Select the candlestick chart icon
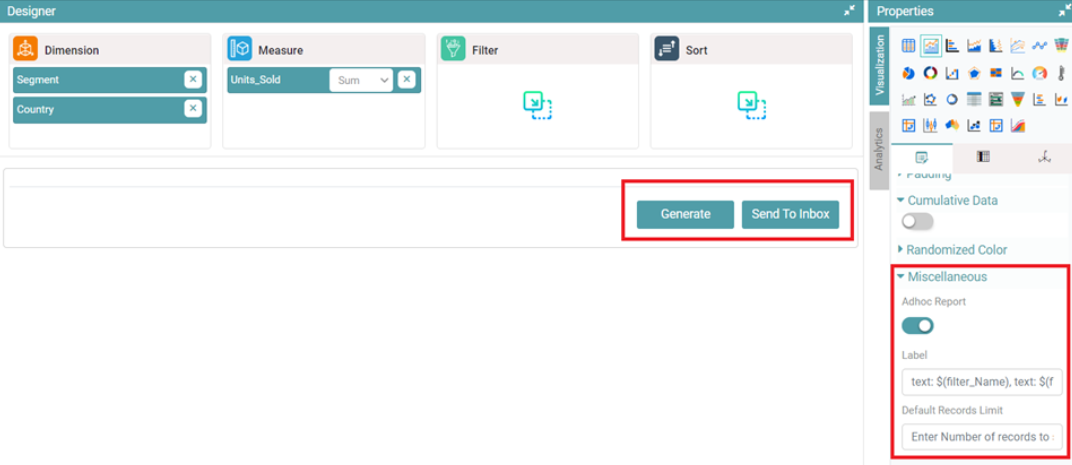 pyautogui.click(x=930, y=126)
